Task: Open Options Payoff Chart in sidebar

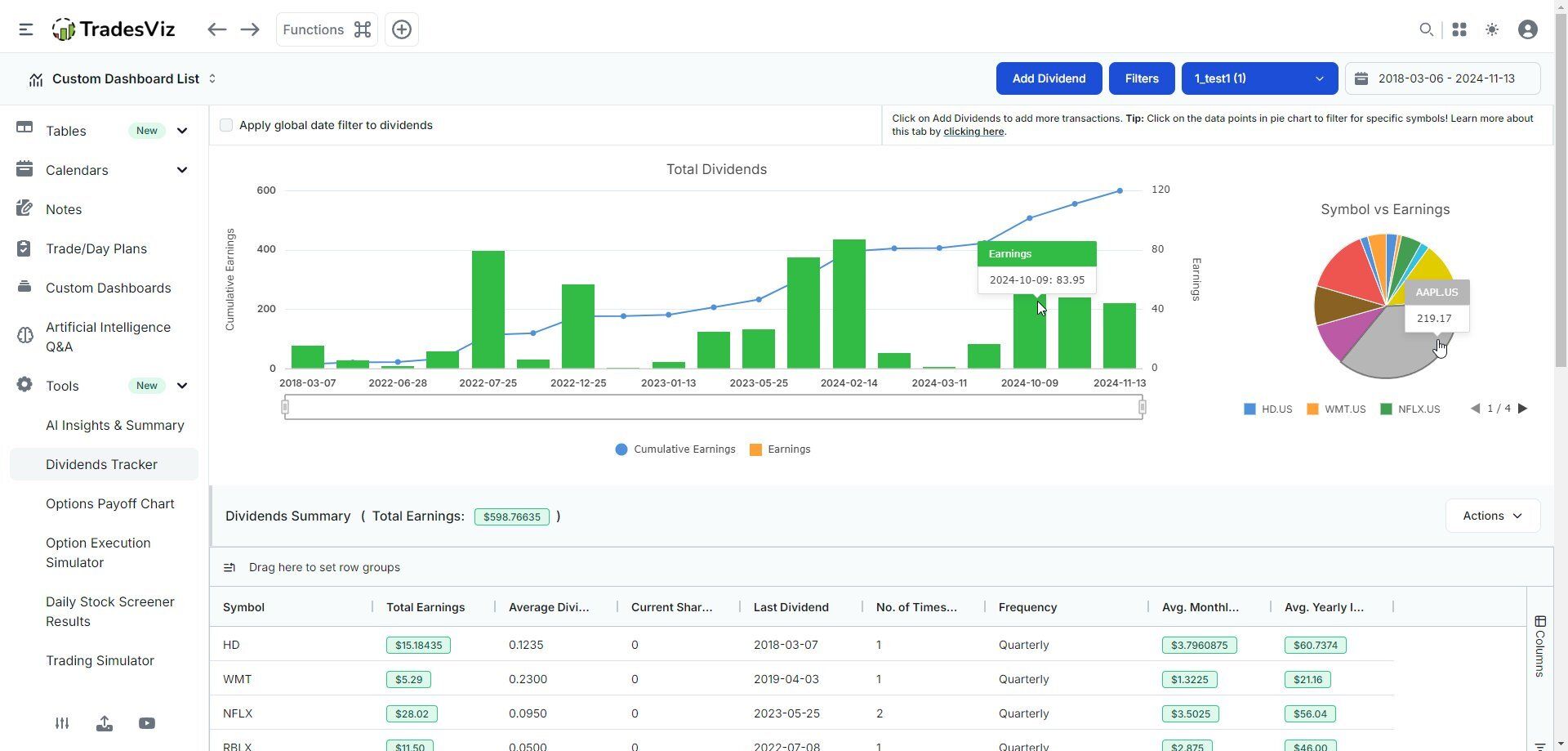Action: pos(110,503)
